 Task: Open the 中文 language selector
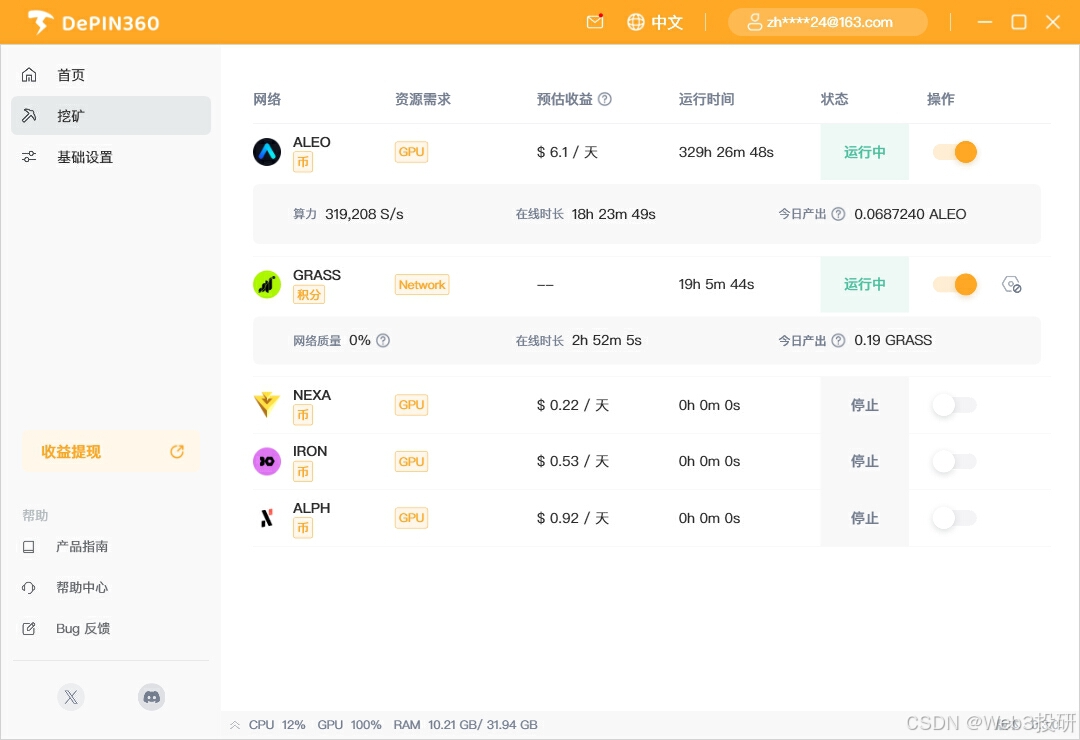655,22
